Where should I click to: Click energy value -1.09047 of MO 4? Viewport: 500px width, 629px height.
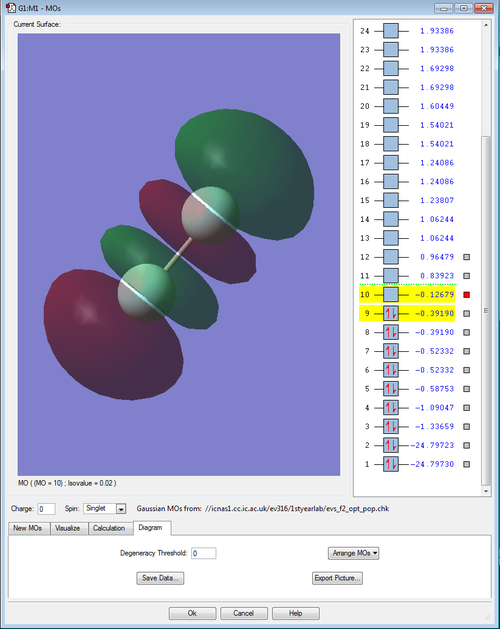point(435,408)
